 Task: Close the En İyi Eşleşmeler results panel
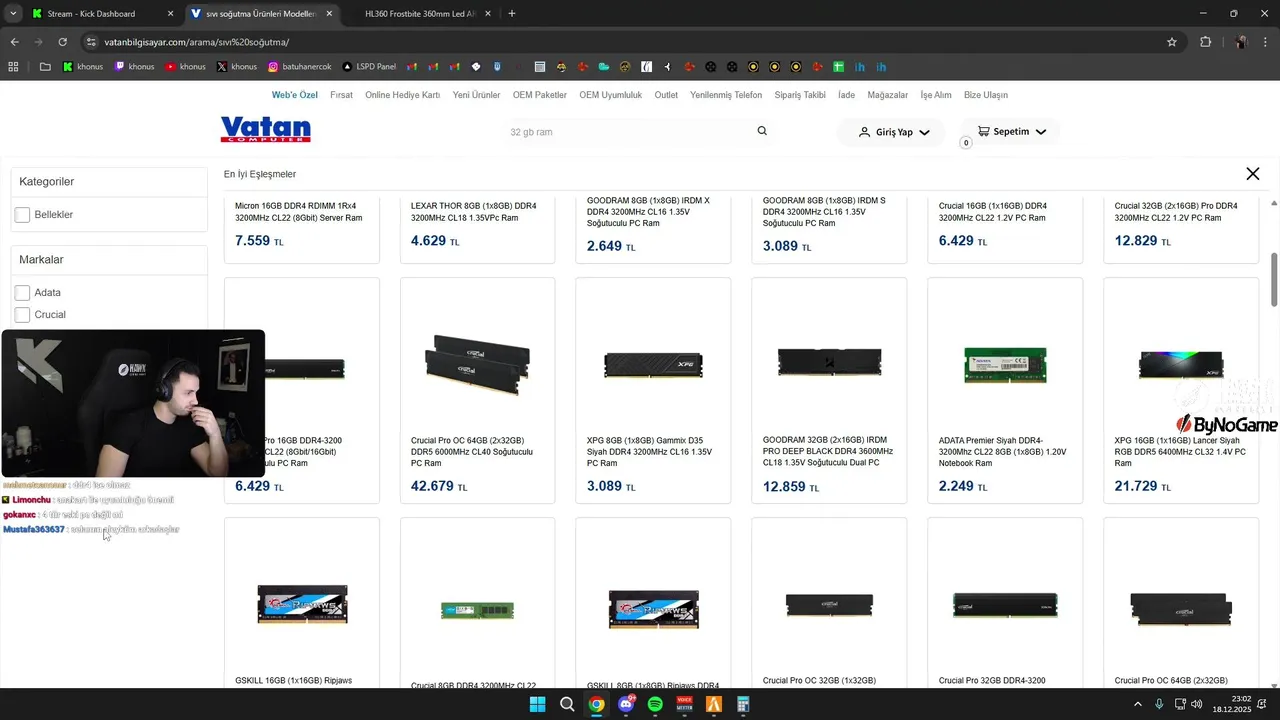coord(1252,174)
